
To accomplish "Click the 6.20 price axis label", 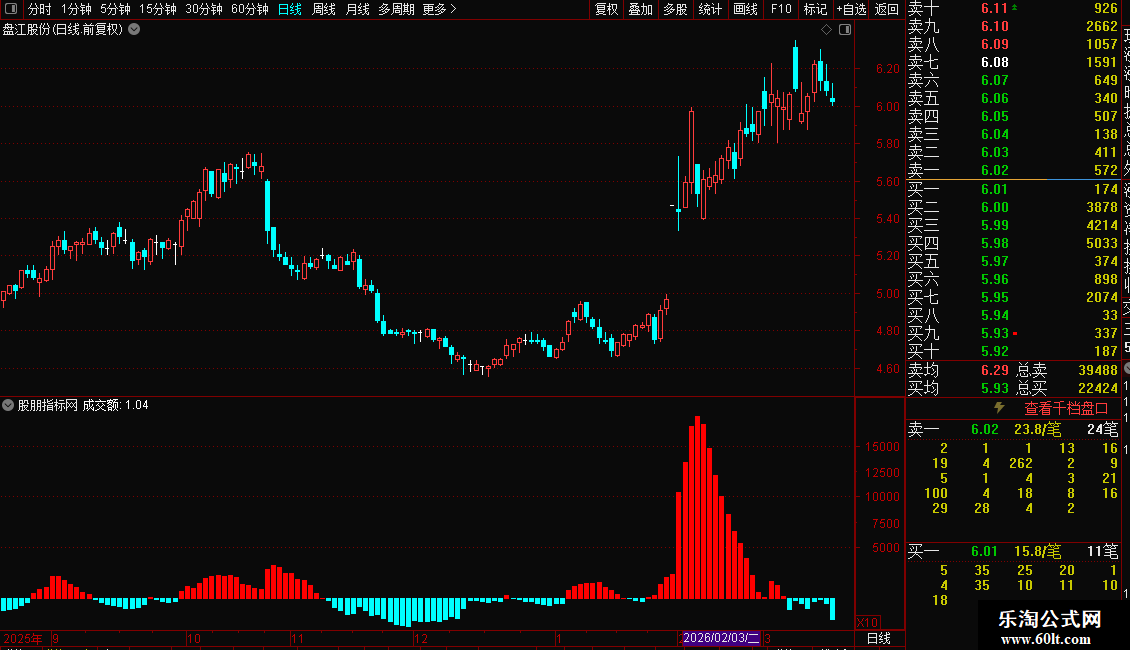I will point(888,69).
